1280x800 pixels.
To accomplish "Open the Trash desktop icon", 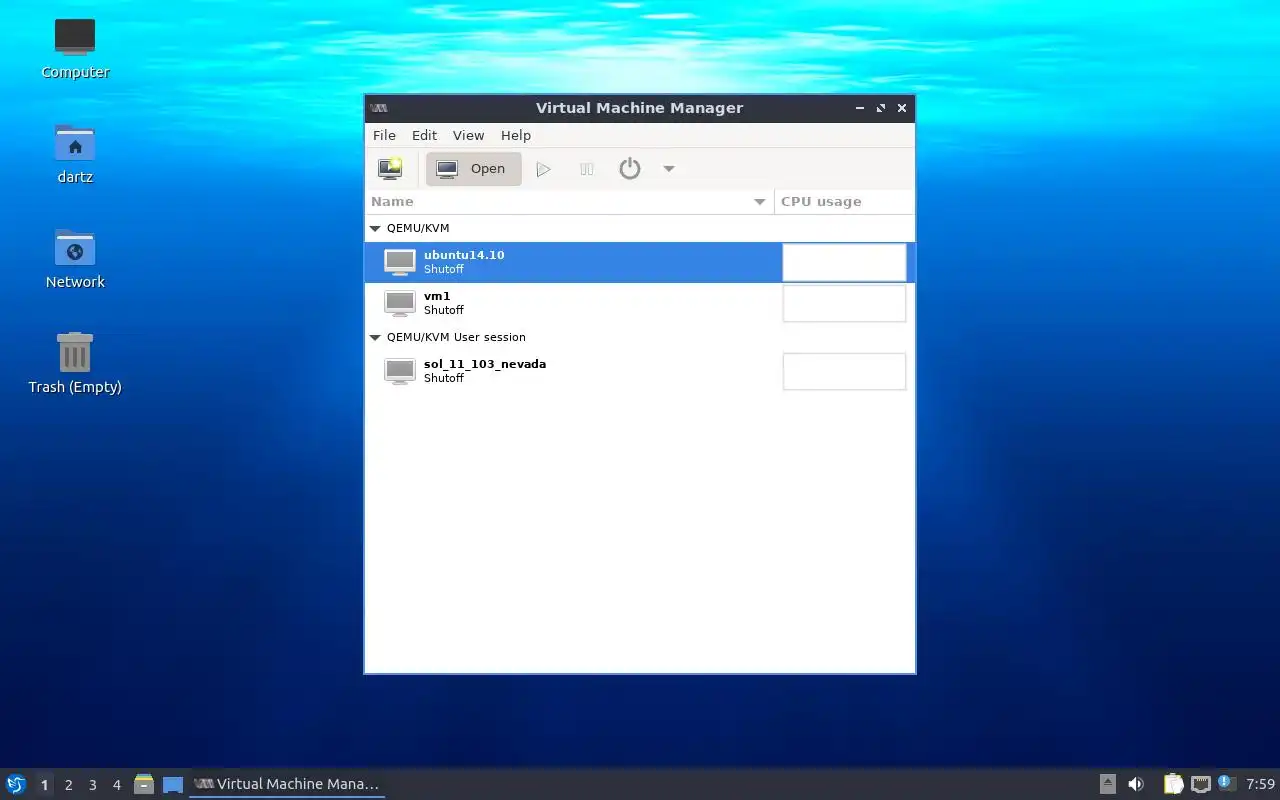I will point(75,363).
